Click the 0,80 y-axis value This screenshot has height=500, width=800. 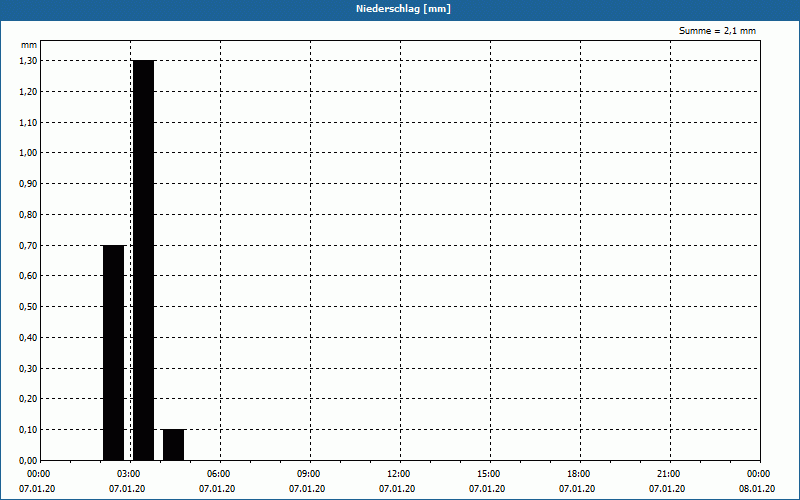pos(28,215)
